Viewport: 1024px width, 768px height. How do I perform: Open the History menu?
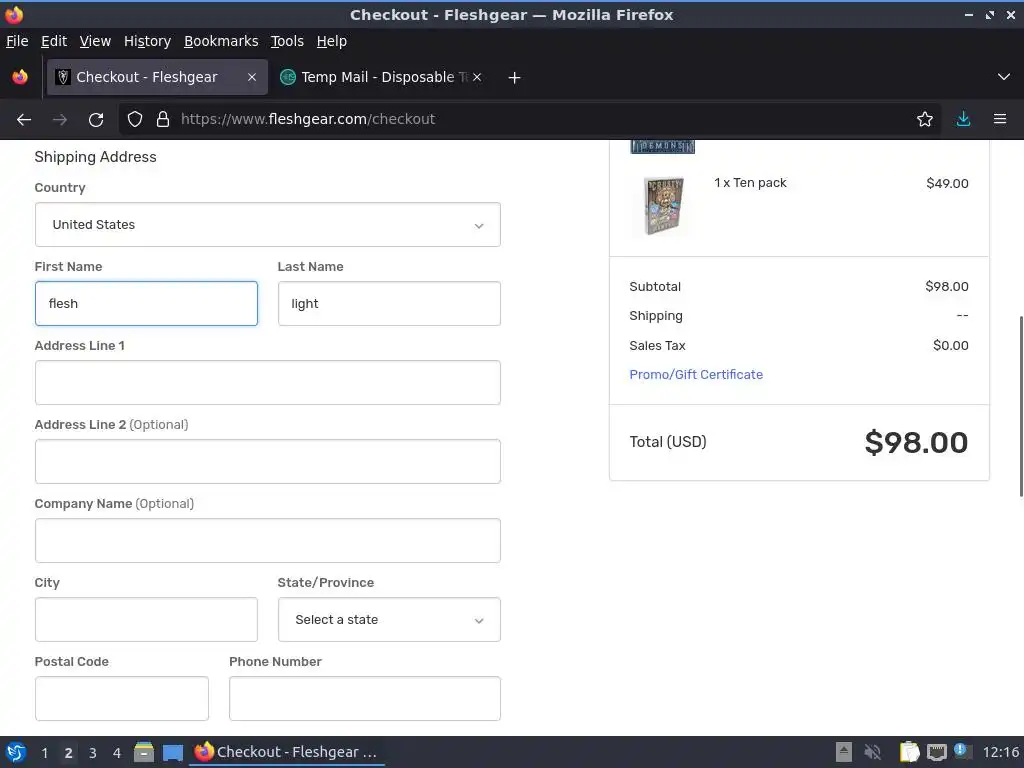(147, 41)
